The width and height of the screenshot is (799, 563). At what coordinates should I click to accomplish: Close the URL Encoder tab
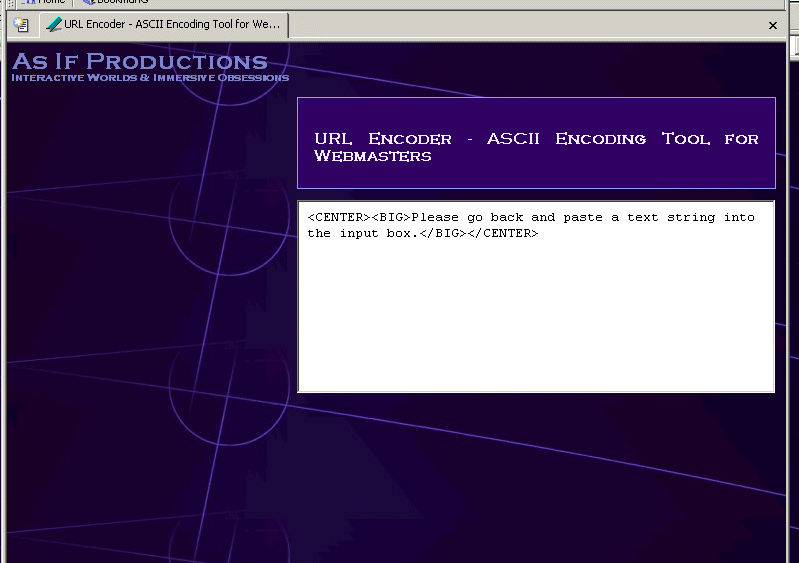point(773,26)
